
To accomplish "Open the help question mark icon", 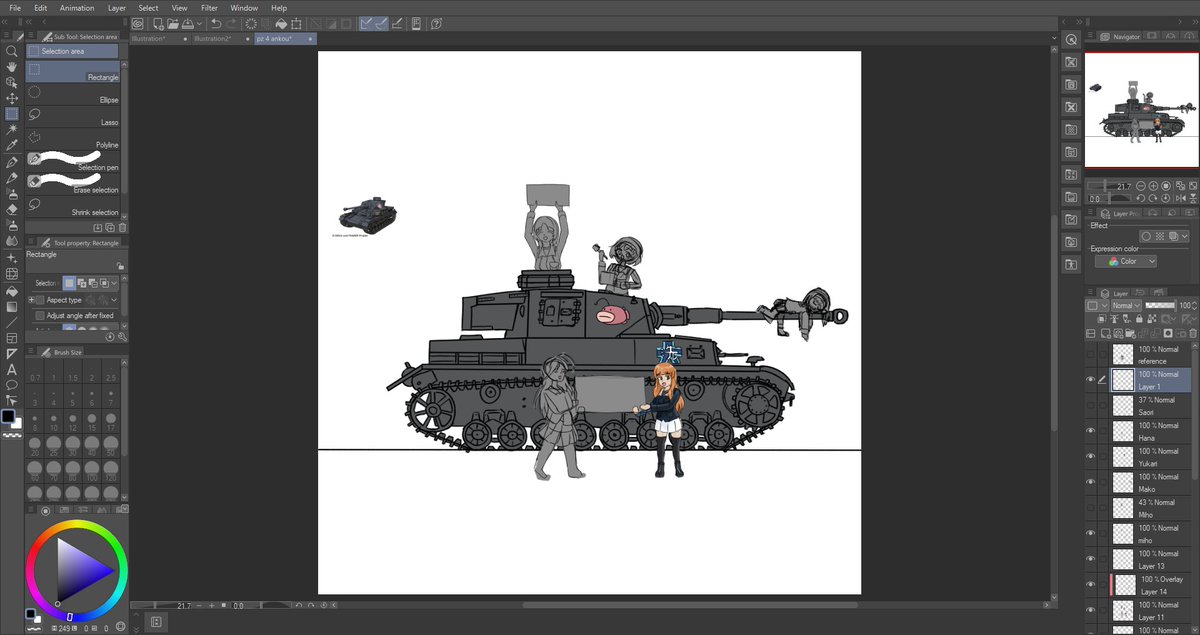I will [x=437, y=23].
